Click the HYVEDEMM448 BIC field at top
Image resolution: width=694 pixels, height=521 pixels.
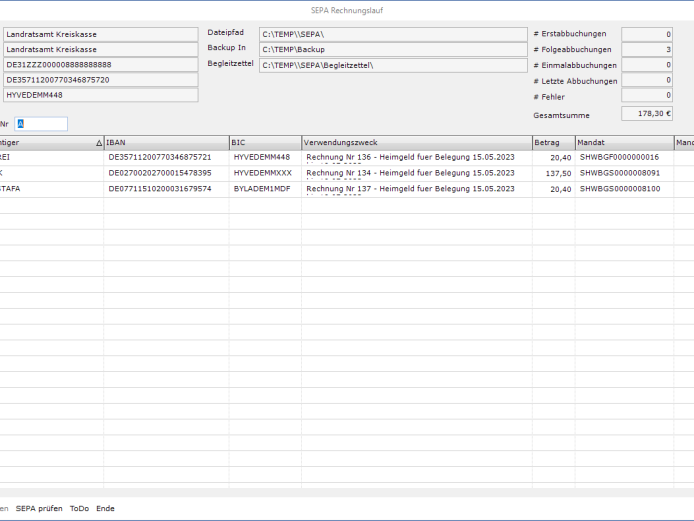pyautogui.click(x=100, y=95)
